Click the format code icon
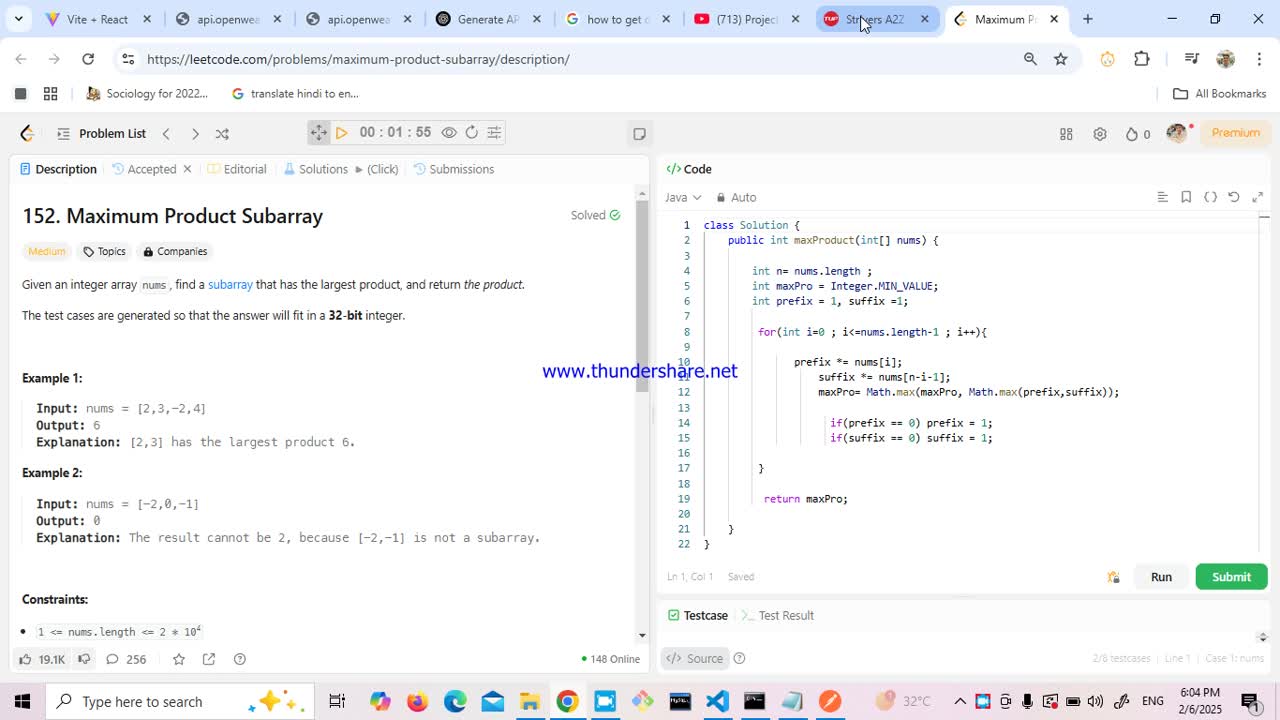 click(x=1162, y=197)
